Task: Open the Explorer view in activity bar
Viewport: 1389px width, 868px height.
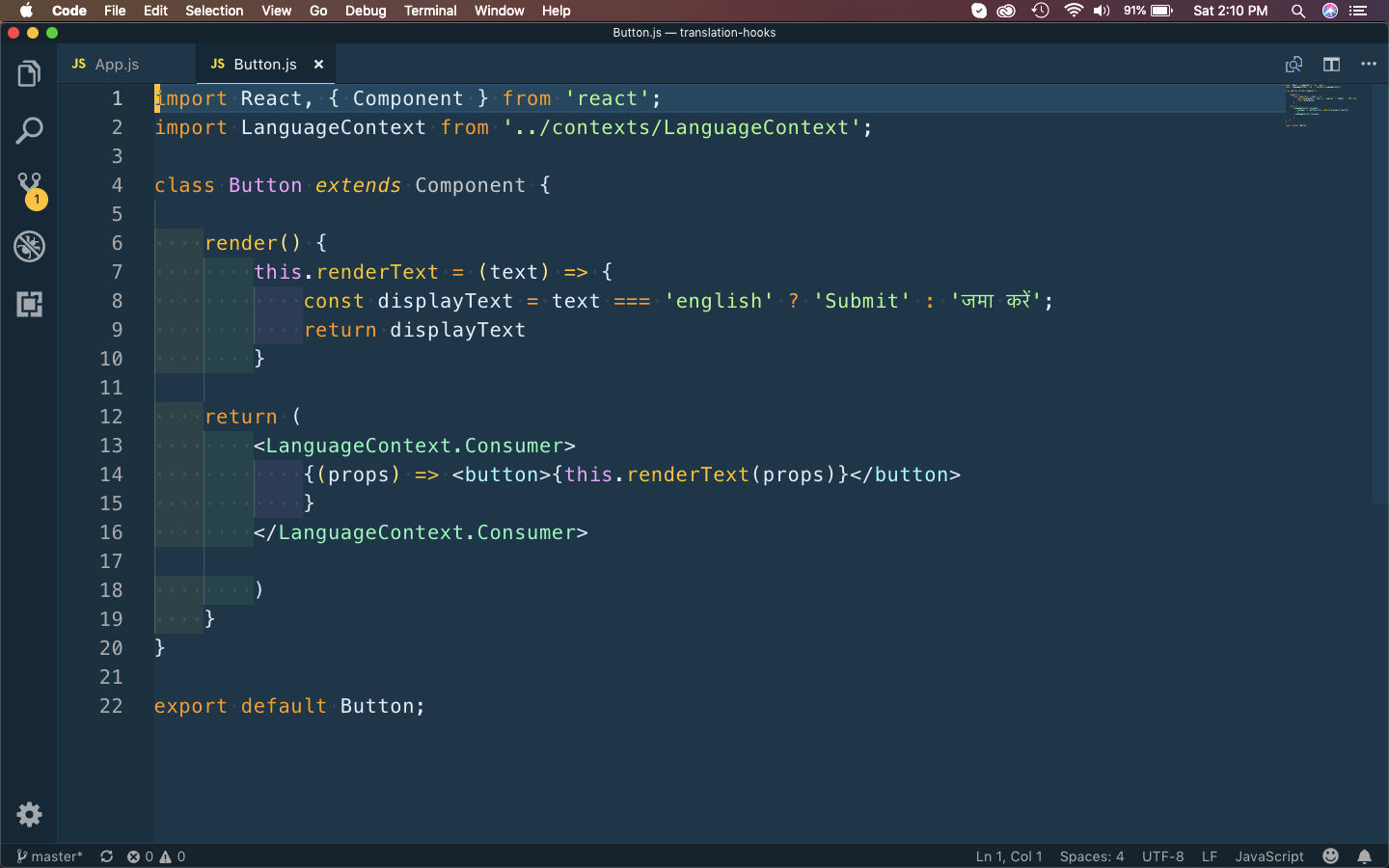Action: click(29, 73)
